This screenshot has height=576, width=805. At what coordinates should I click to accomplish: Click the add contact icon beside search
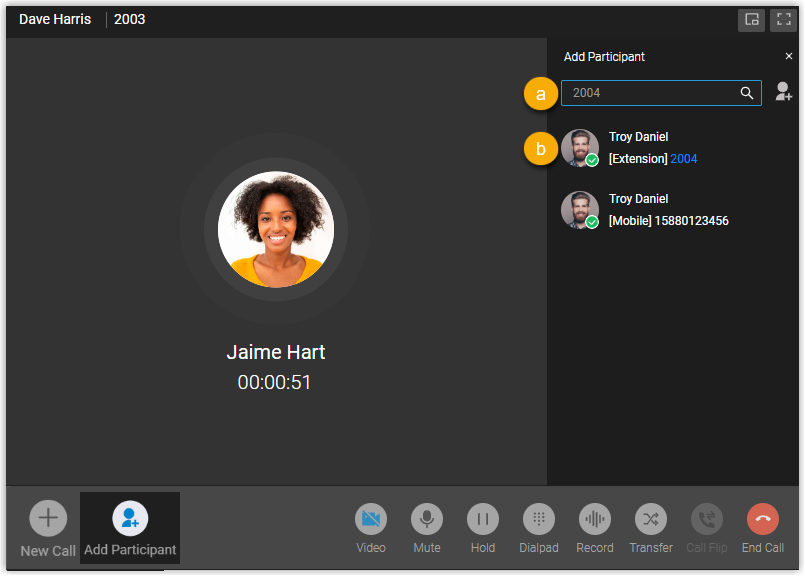pyautogui.click(x=783, y=92)
